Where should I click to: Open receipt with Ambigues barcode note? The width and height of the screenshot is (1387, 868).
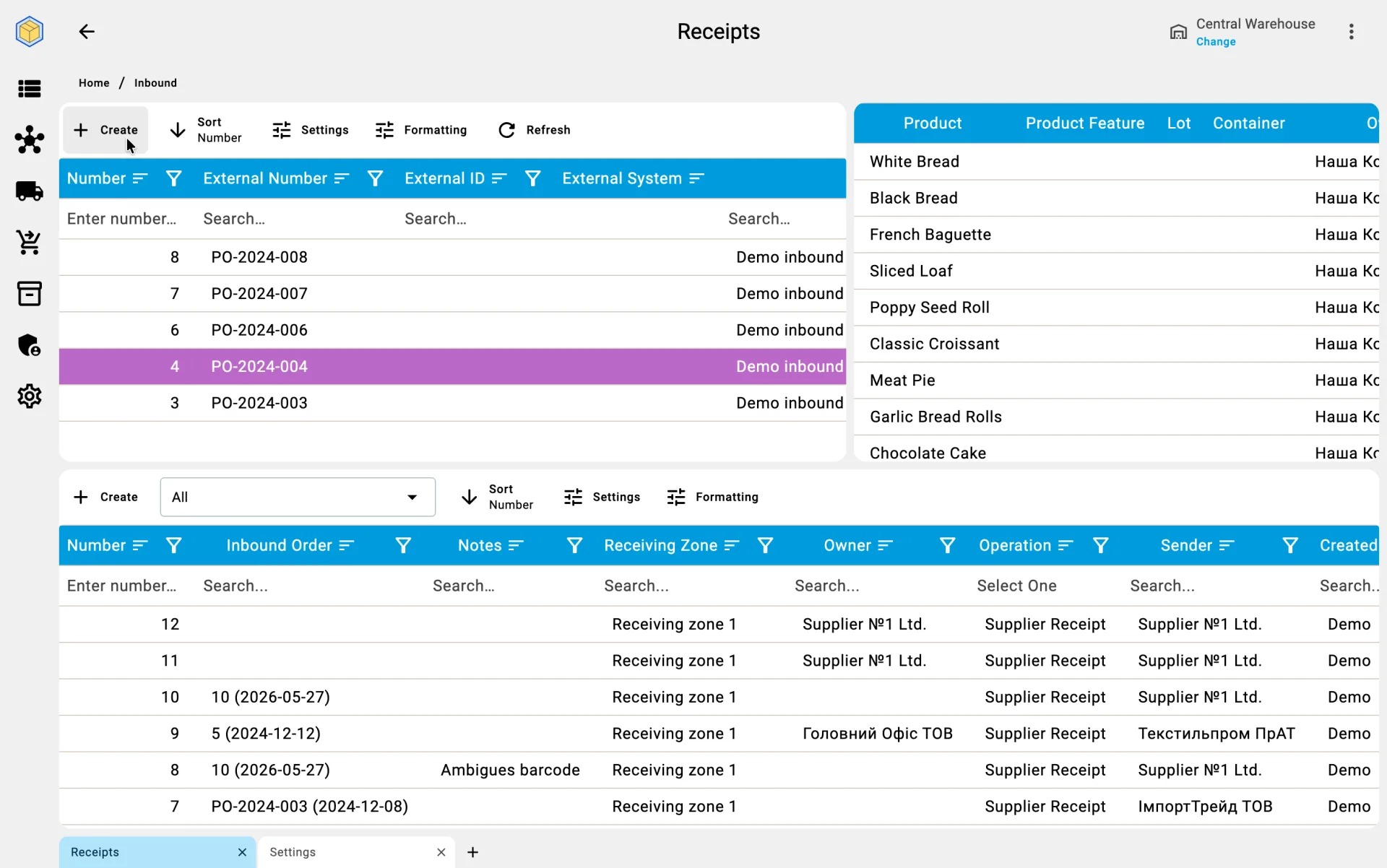coord(718,770)
